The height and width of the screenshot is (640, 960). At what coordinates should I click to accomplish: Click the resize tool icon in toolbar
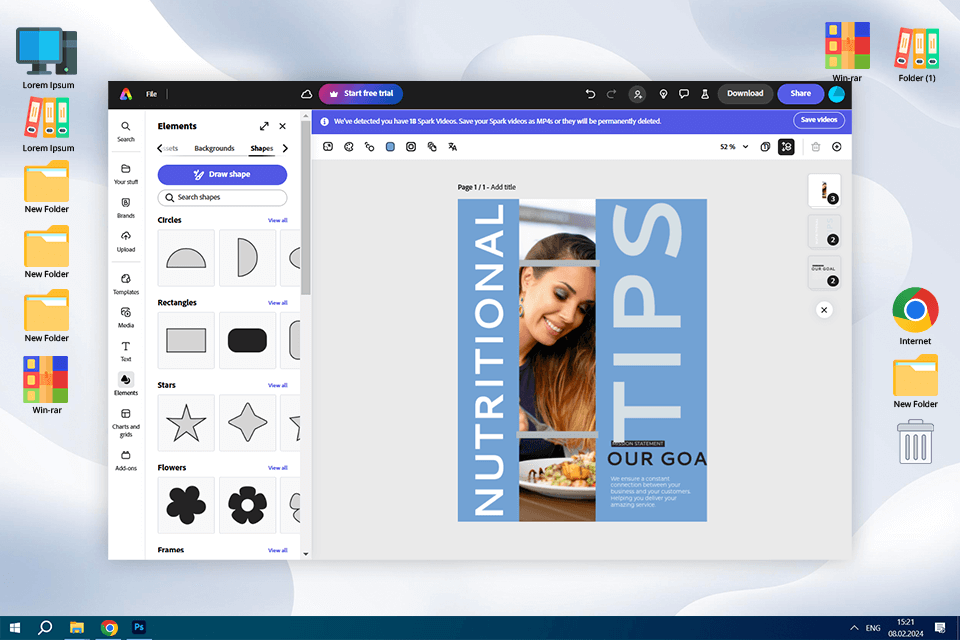click(328, 147)
